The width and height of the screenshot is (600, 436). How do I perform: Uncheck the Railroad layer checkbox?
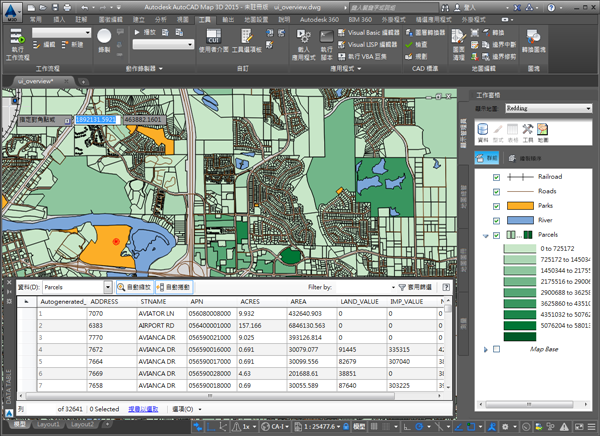(x=497, y=176)
